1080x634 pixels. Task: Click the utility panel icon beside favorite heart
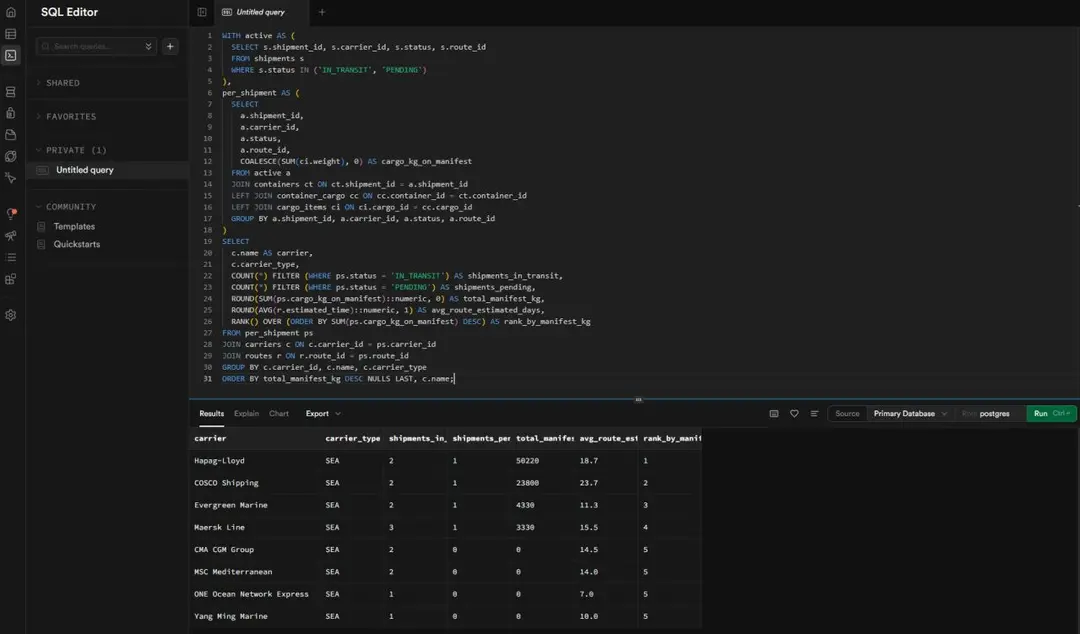point(773,413)
